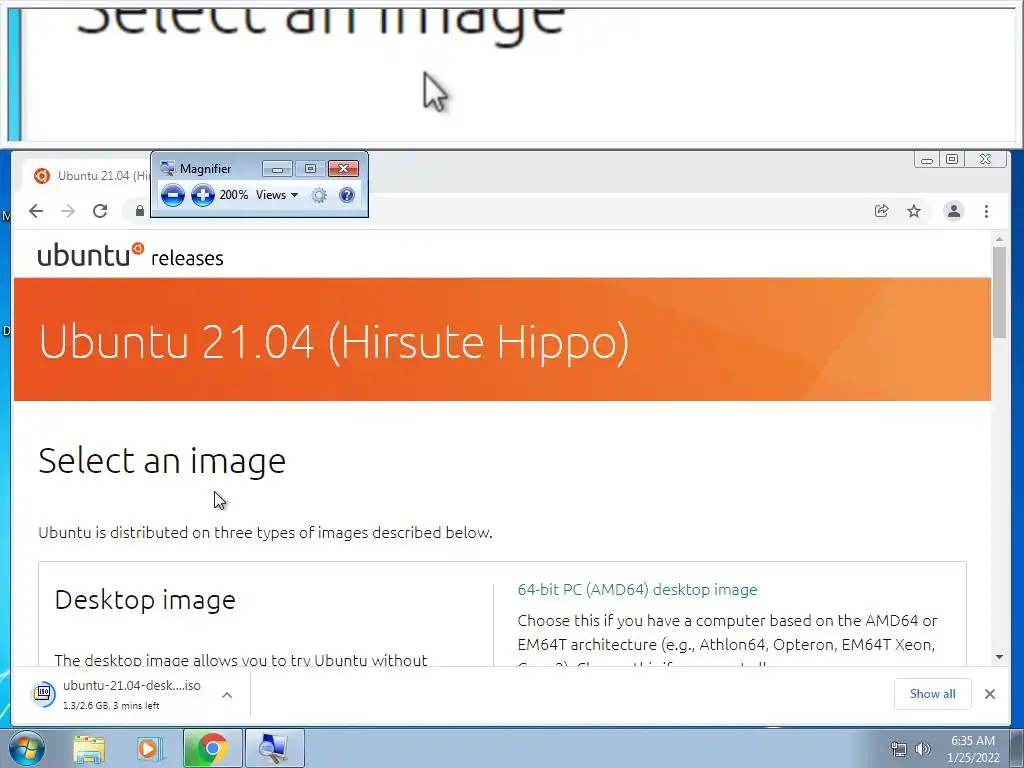The height and width of the screenshot is (768, 1024).
Task: Click the forward navigation arrow in Chrome
Action: pyautogui.click(x=68, y=211)
